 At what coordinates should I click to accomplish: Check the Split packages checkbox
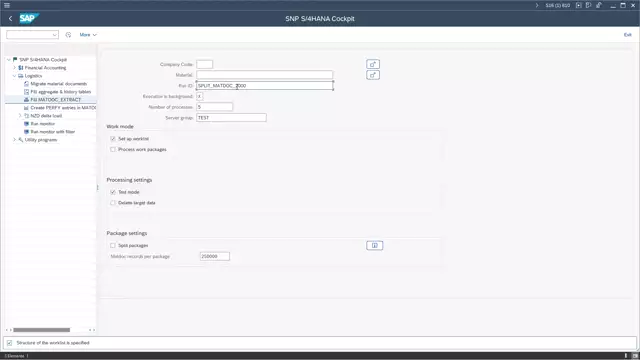[113, 245]
